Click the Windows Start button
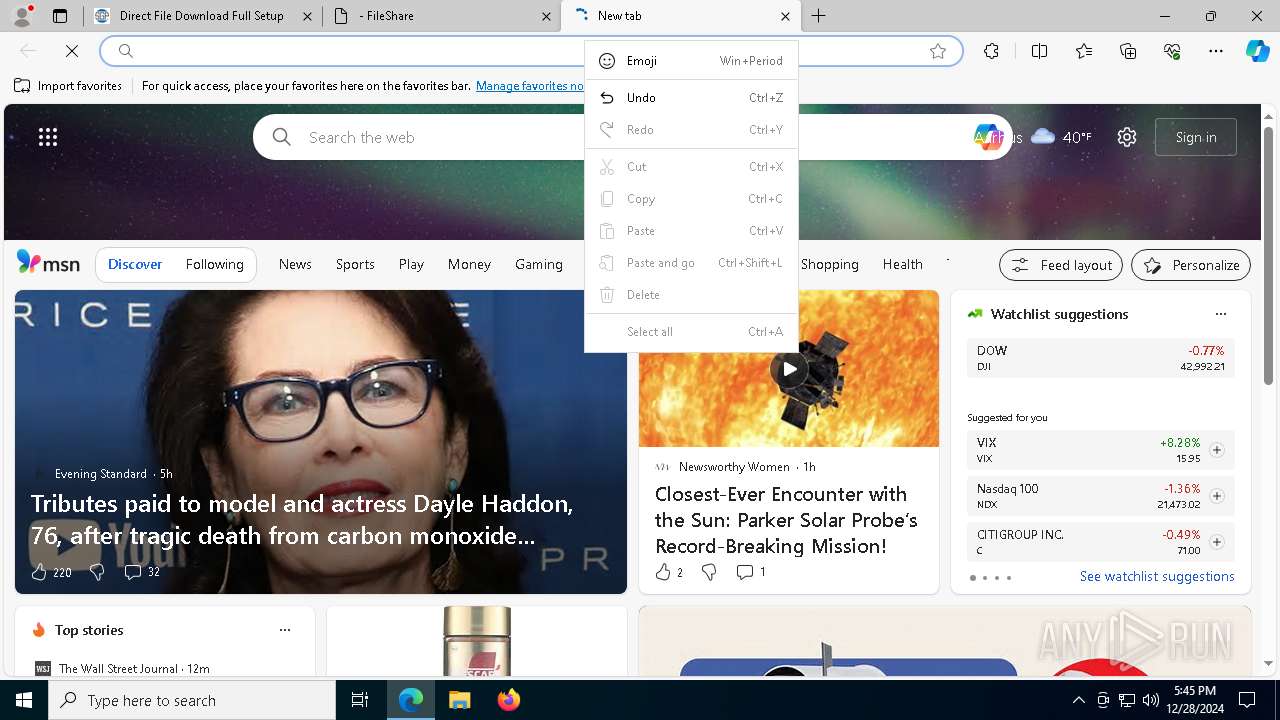 [x=24, y=700]
